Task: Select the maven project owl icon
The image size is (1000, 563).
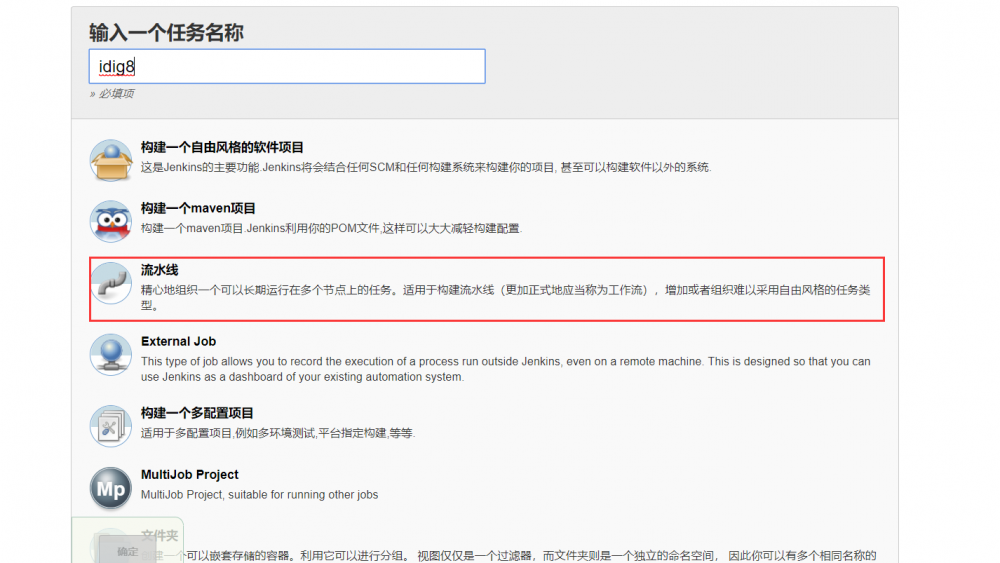Action: (x=111, y=221)
